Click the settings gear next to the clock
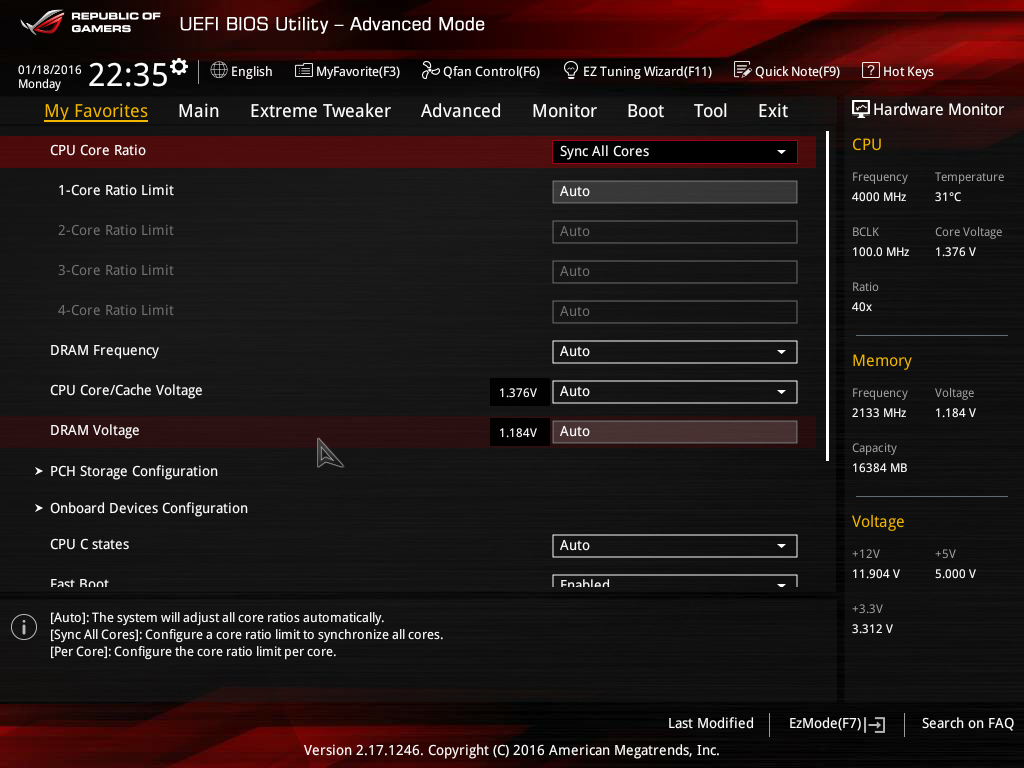The width and height of the screenshot is (1024, 768). coord(179,67)
